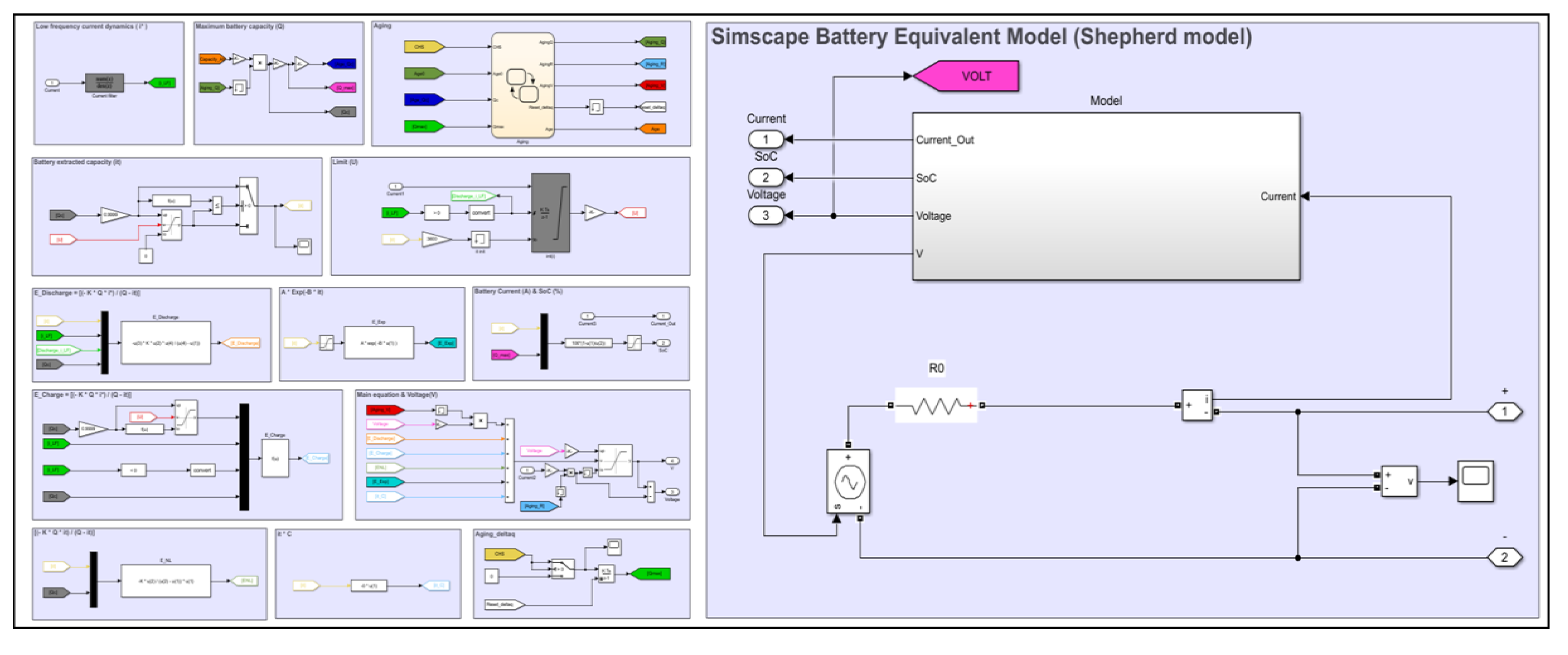The height and width of the screenshot is (655, 1568).
Task: Click the positive connection port 1
Action: click(x=1504, y=412)
